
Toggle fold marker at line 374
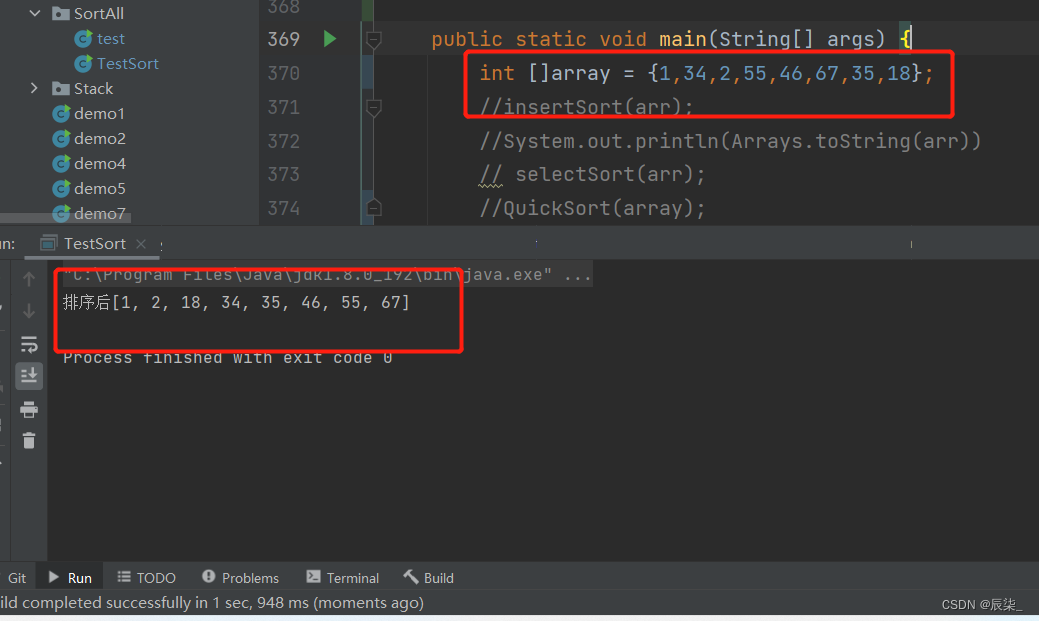coord(374,208)
